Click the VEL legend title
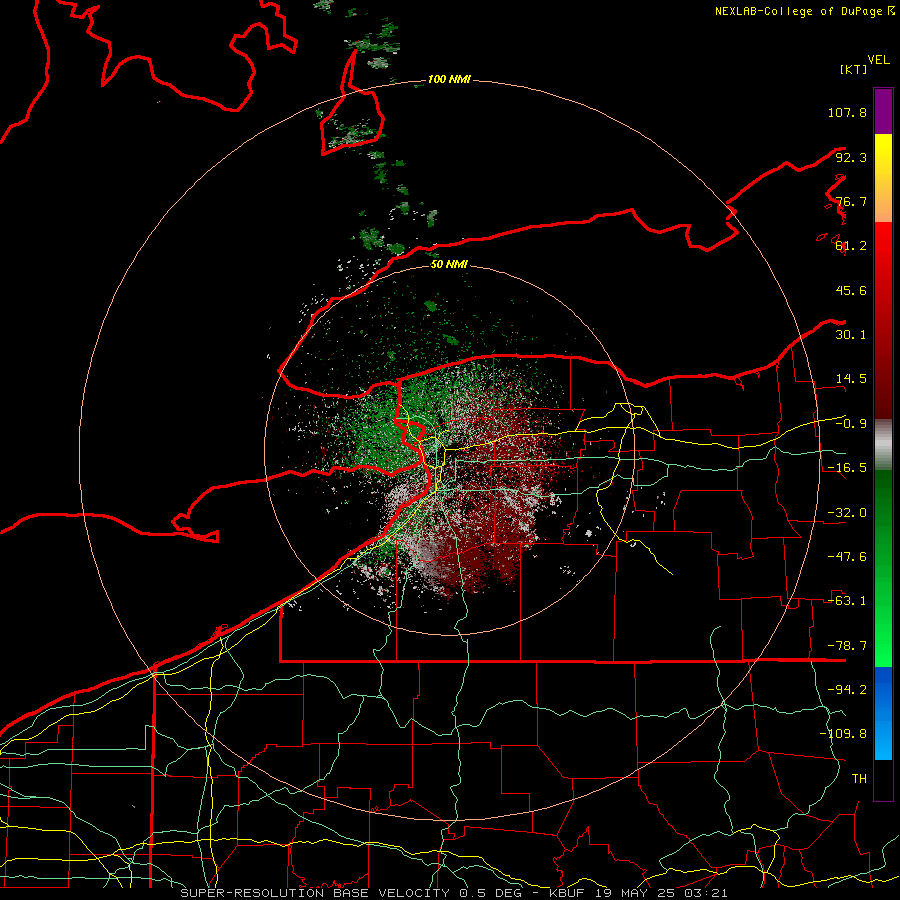900x900 pixels. coord(878,60)
